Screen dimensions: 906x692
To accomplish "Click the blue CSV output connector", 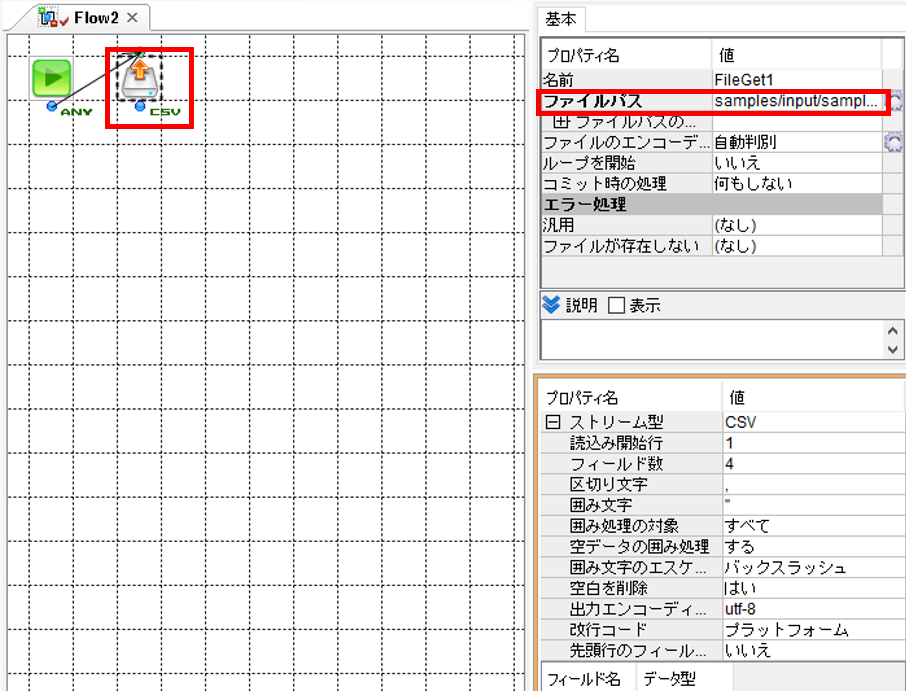I will click(140, 106).
